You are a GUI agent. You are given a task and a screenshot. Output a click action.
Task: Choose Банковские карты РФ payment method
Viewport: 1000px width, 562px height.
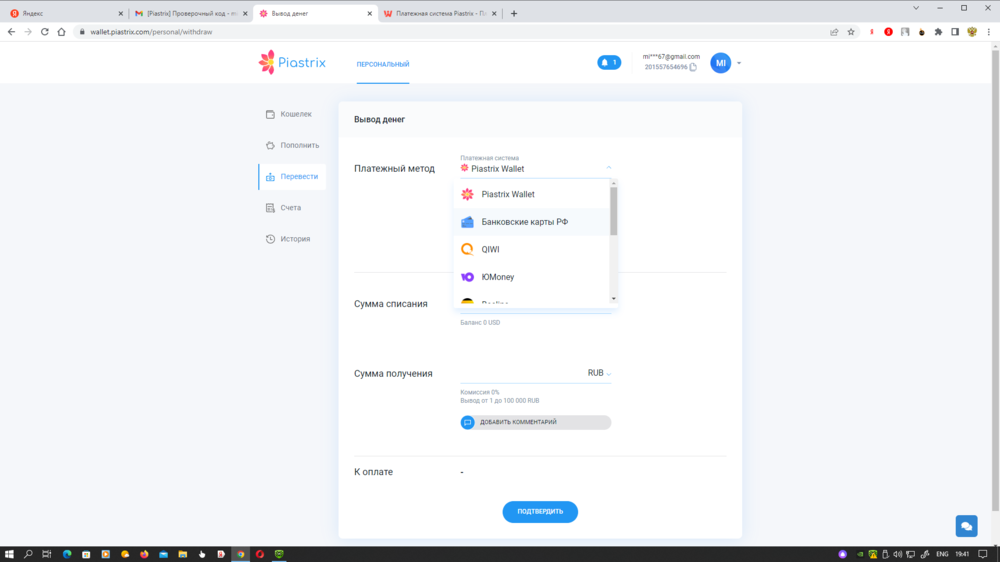pos(524,222)
